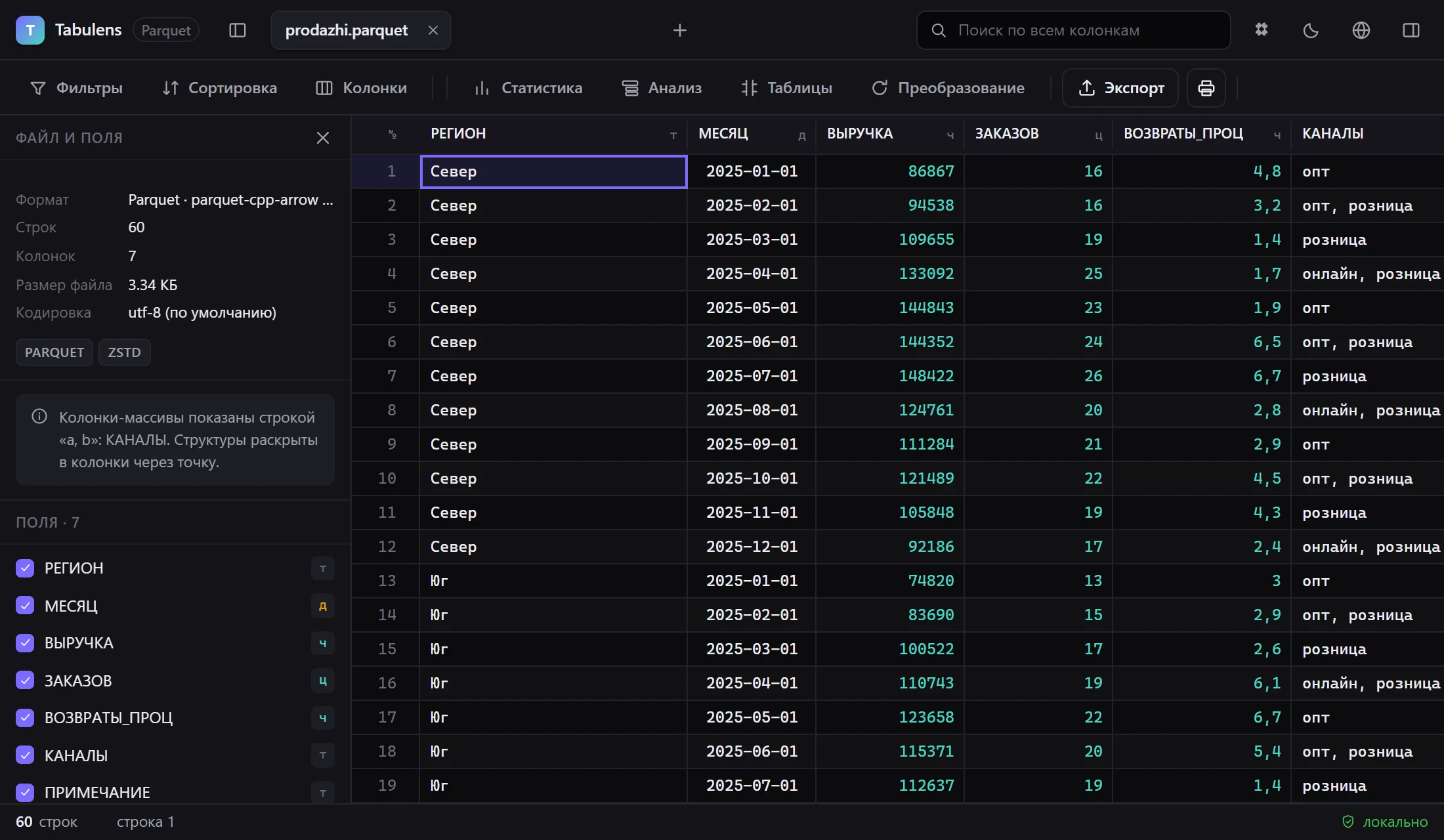
Task: Open the Статистика panel
Action: coord(529,88)
